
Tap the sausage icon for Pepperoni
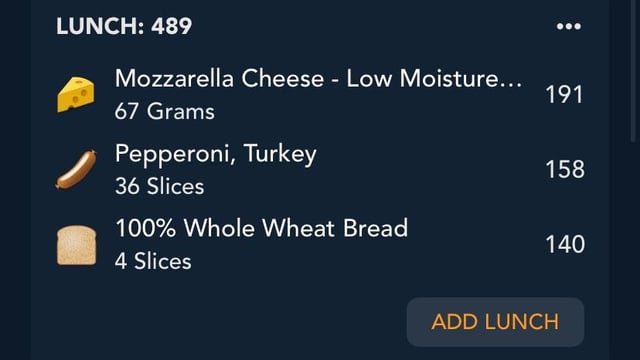click(x=76, y=169)
